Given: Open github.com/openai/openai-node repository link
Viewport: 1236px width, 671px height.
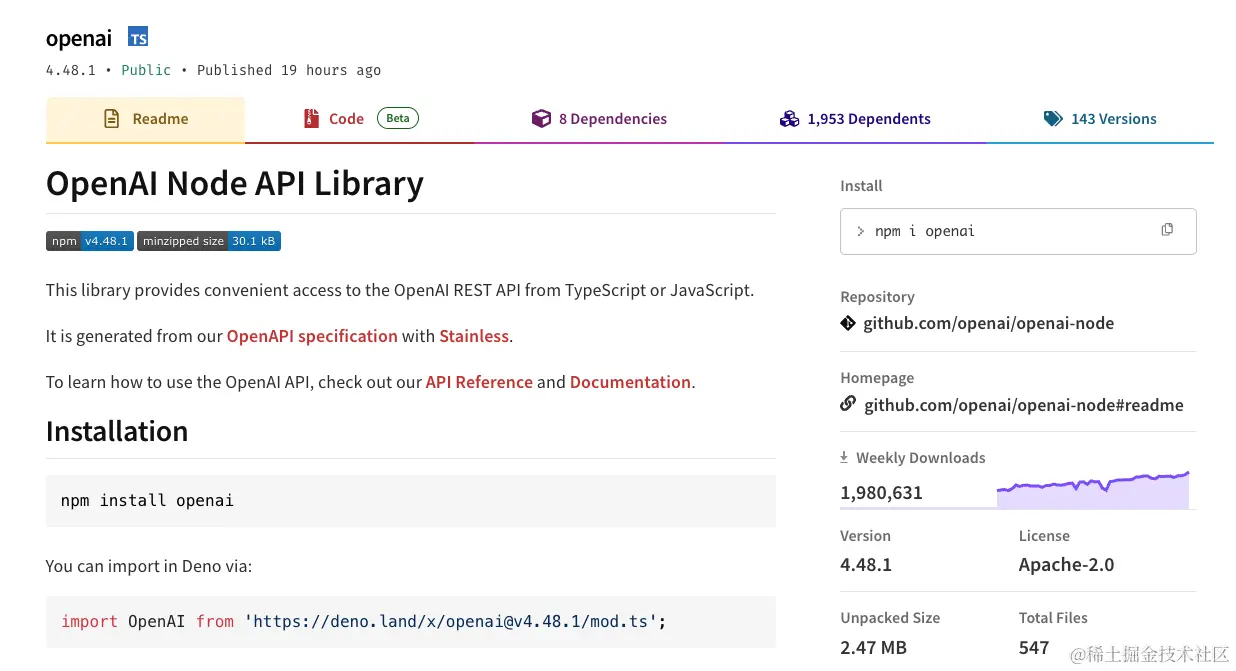Looking at the screenshot, I should coord(988,323).
